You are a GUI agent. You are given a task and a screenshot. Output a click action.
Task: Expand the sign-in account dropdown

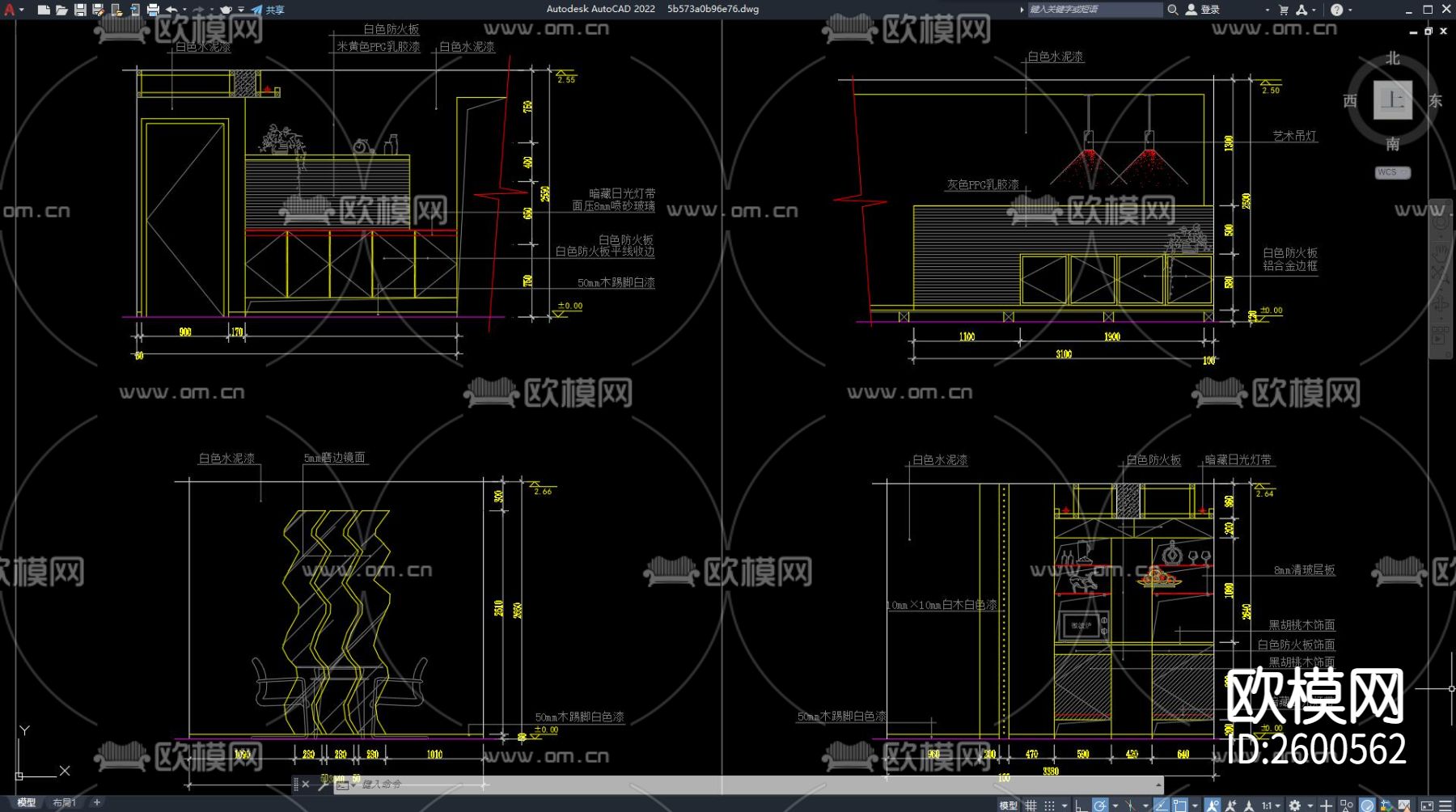click(x=1267, y=10)
